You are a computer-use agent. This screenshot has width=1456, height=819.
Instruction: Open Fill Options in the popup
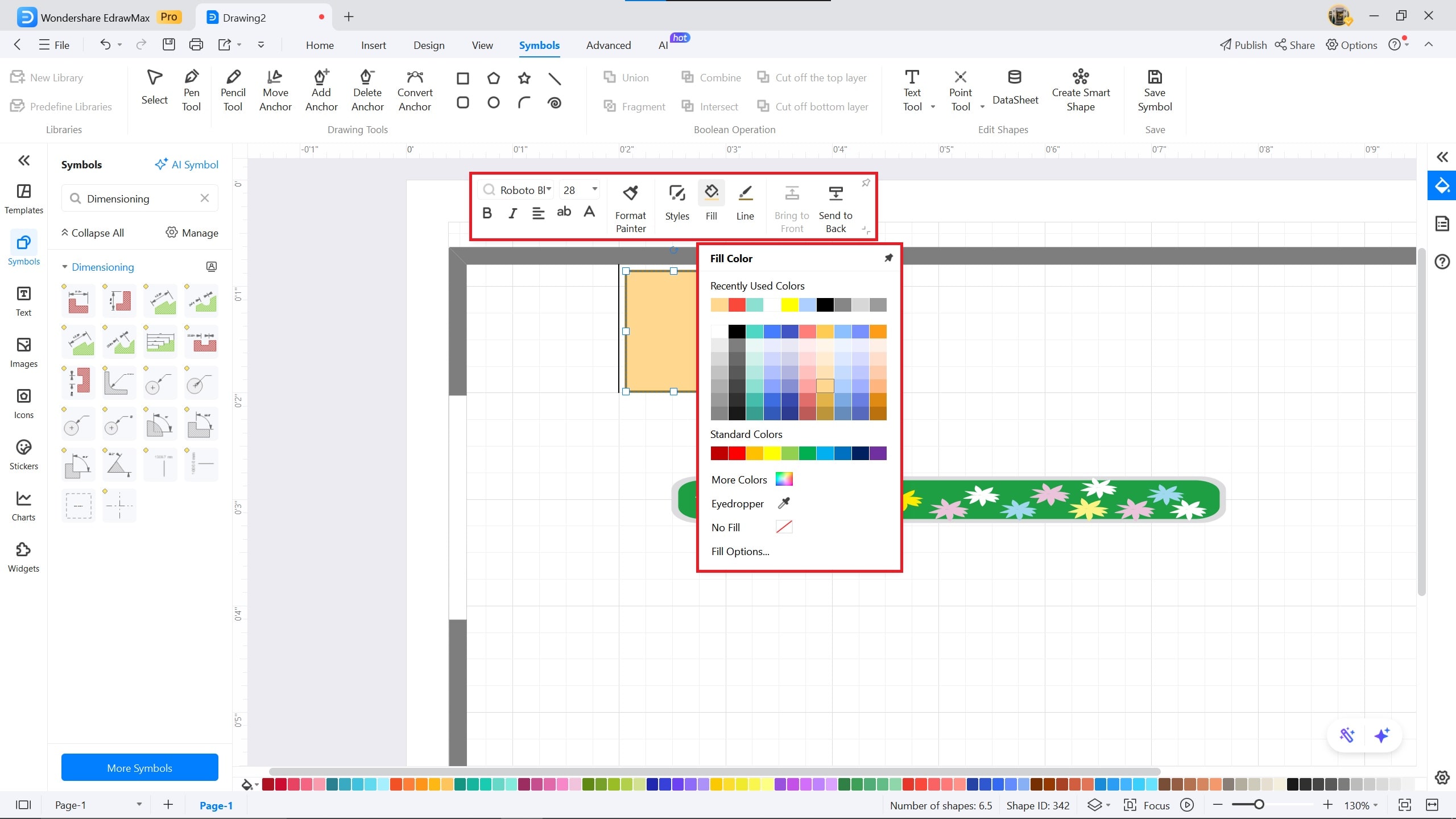pos(740,551)
